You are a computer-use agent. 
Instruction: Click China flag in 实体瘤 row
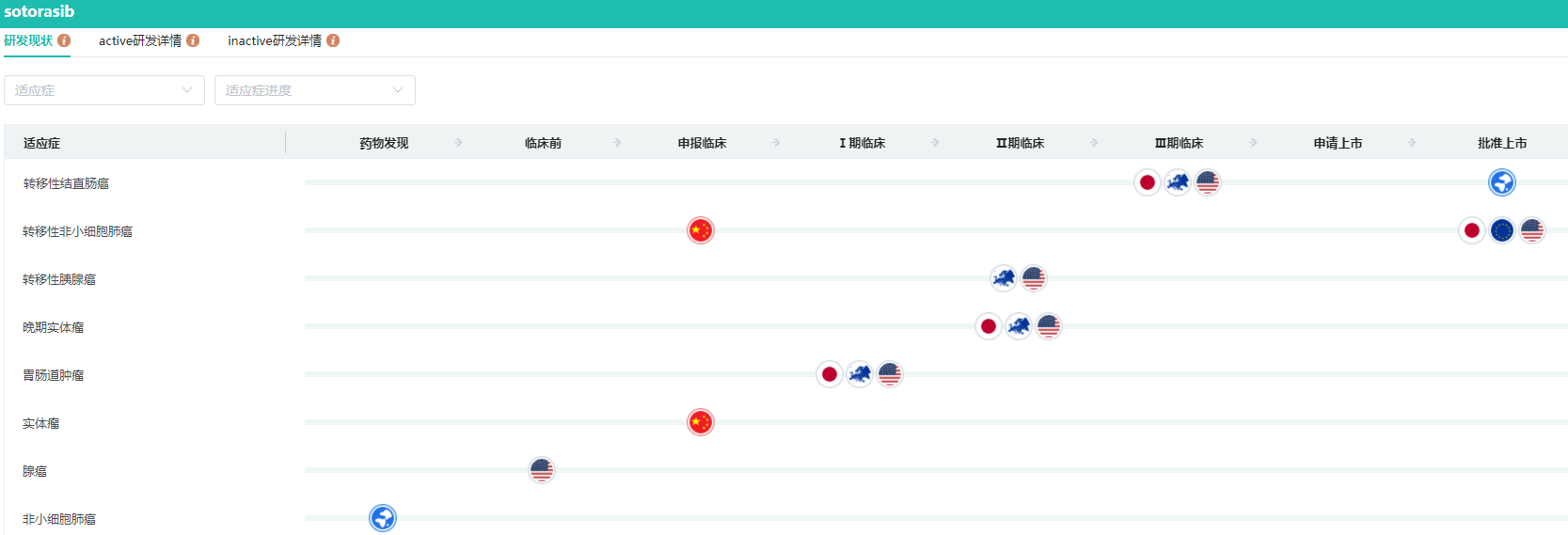(x=701, y=422)
